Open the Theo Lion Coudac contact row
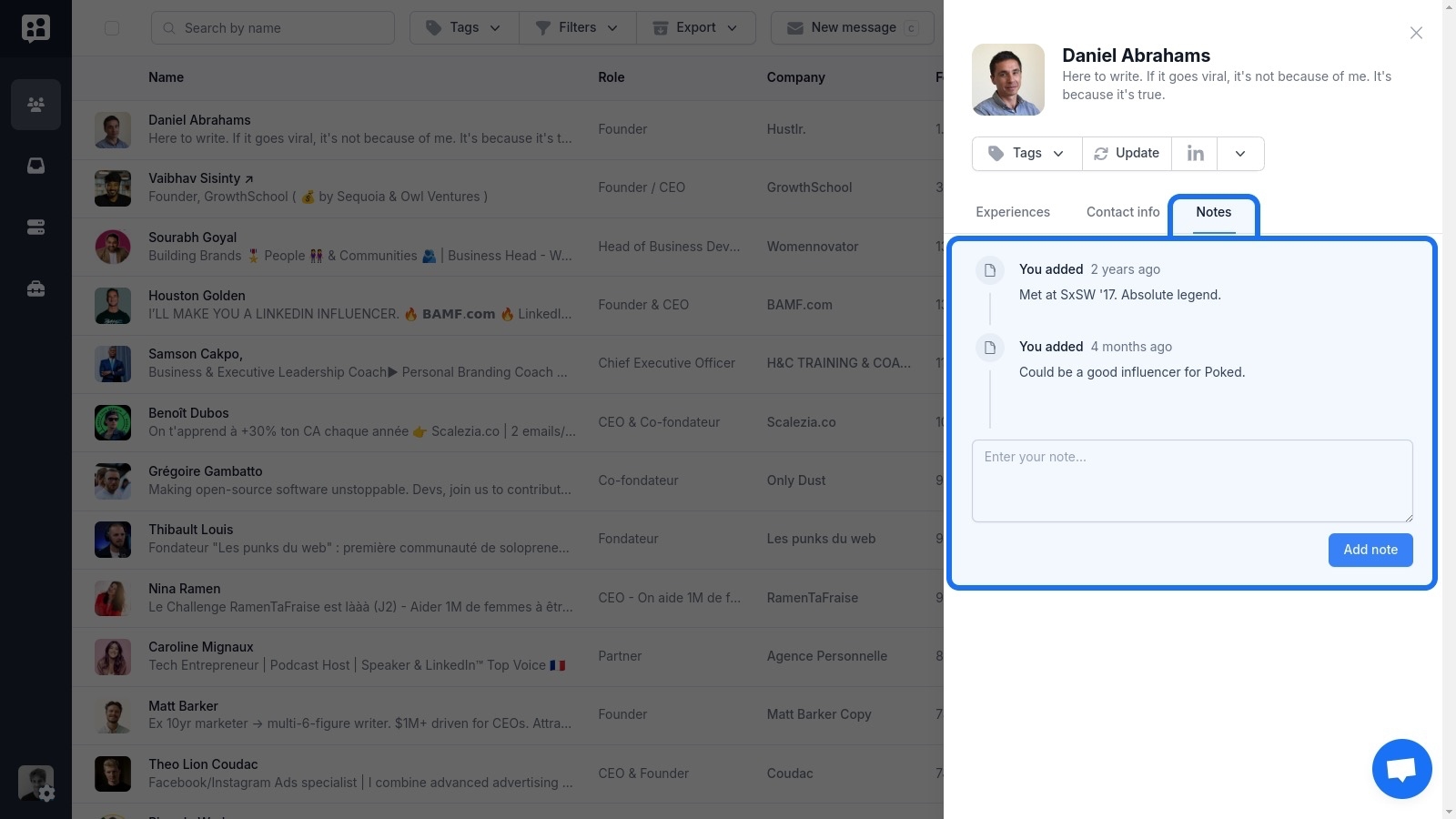Screen dimensions: 1456x819 pos(508,774)
